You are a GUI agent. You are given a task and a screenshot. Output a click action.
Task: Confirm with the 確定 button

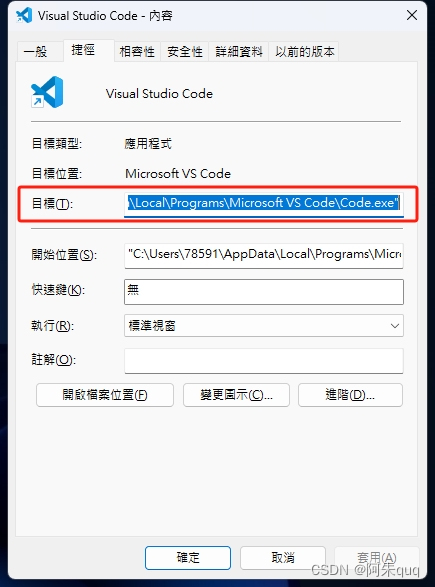point(188,558)
